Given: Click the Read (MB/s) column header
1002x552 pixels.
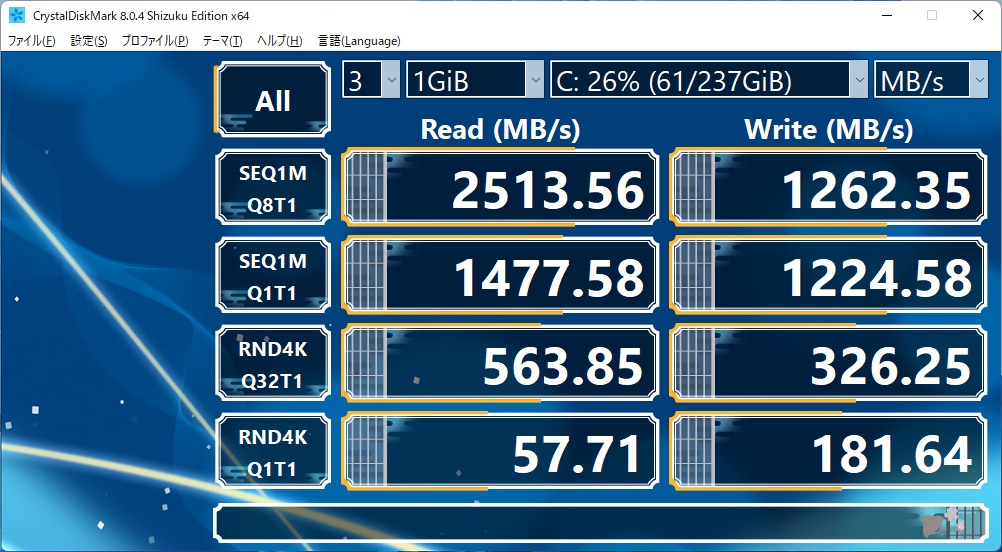Looking at the screenshot, I should [x=500, y=130].
